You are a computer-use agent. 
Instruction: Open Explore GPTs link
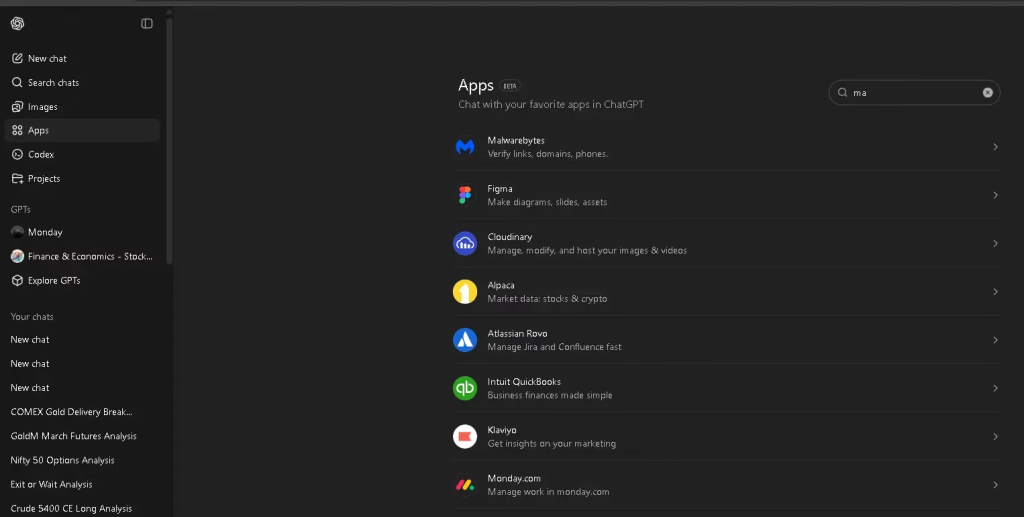point(54,281)
